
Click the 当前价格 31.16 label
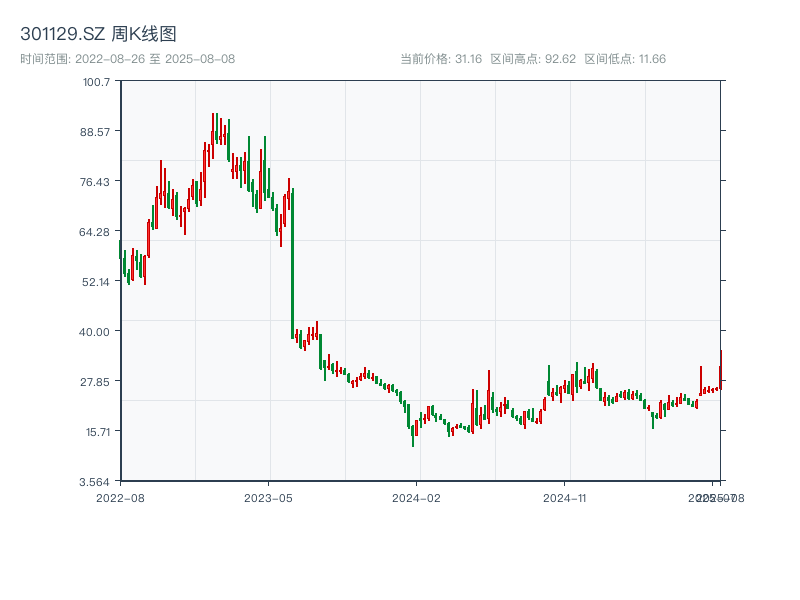pos(441,59)
